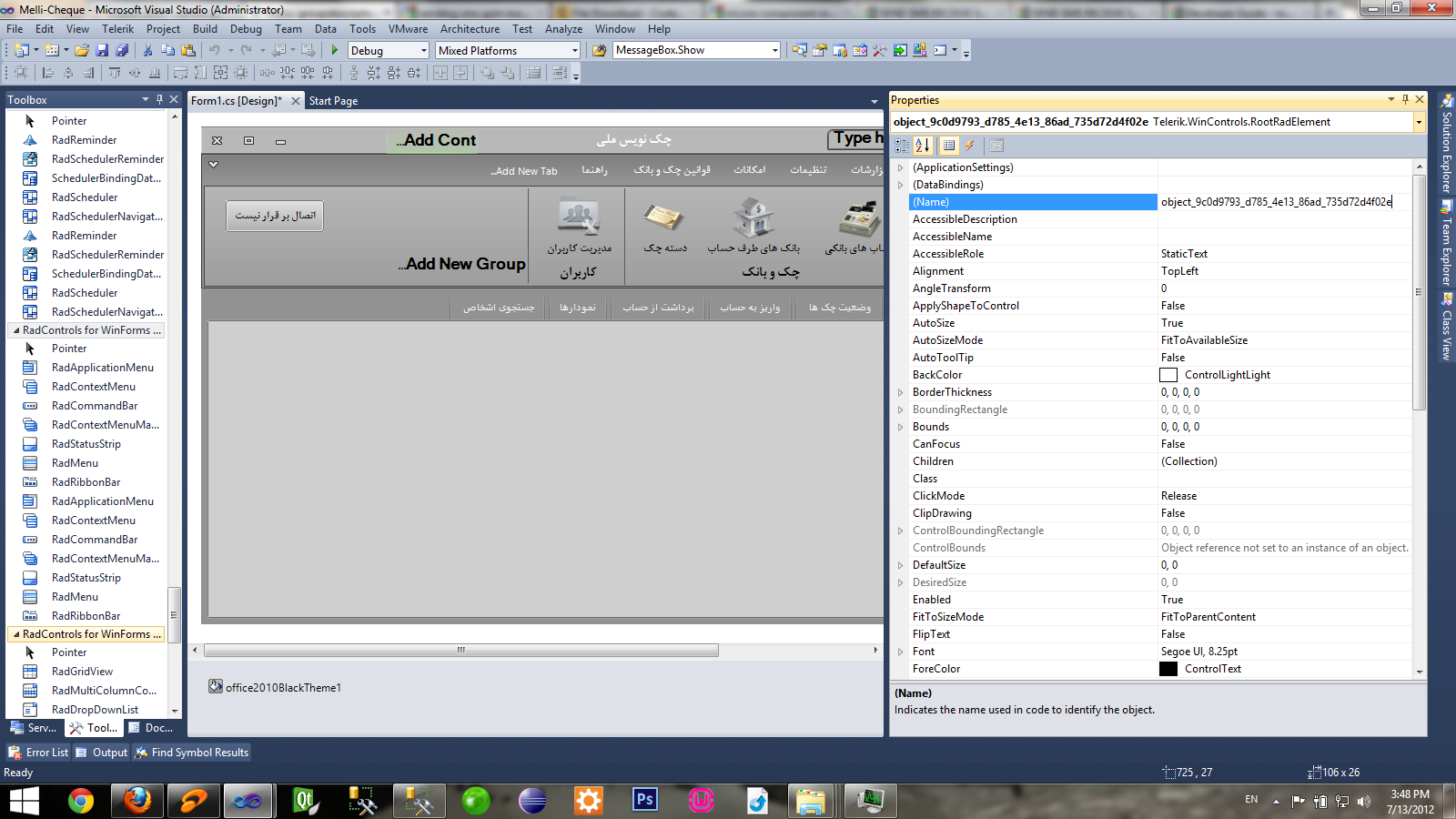The height and width of the screenshot is (819, 1456).
Task: Open a file with the Open File icon
Action: click(x=82, y=50)
